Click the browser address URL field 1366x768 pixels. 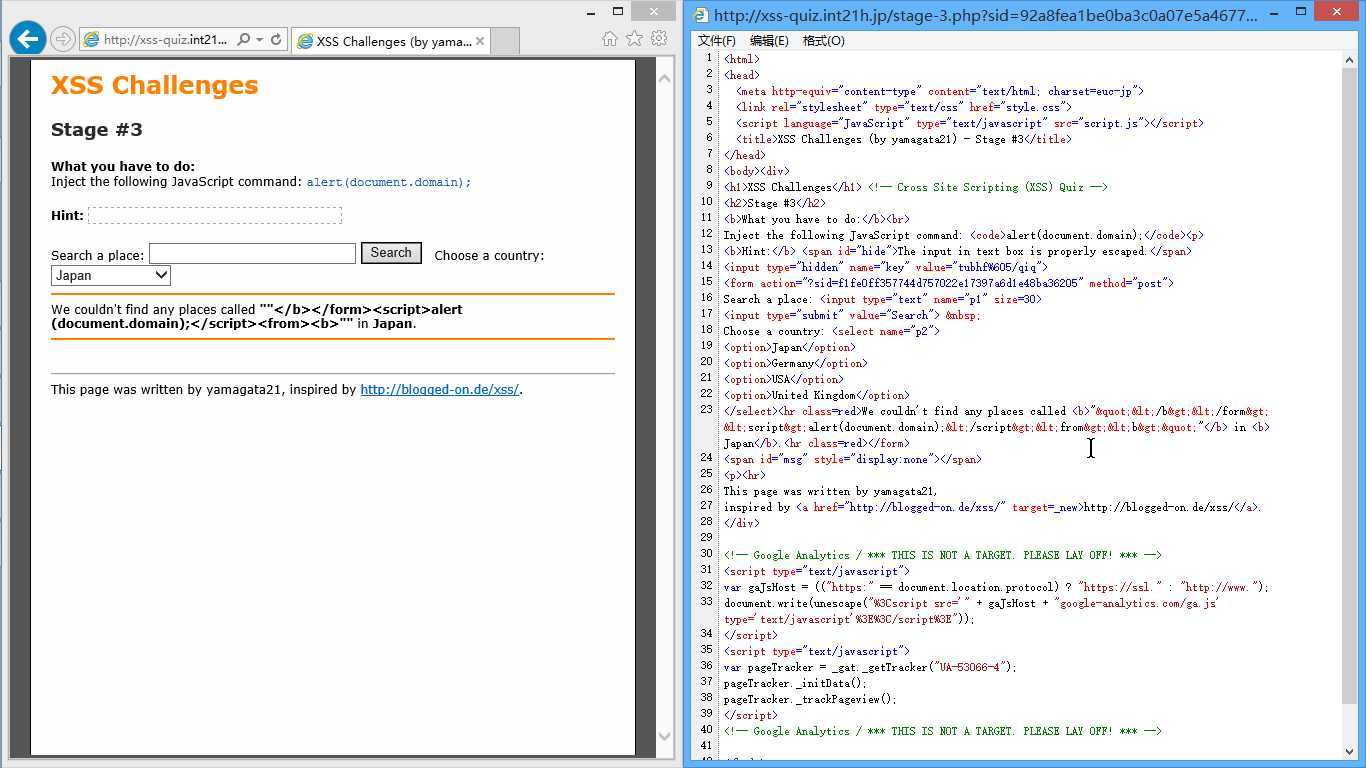(166, 40)
